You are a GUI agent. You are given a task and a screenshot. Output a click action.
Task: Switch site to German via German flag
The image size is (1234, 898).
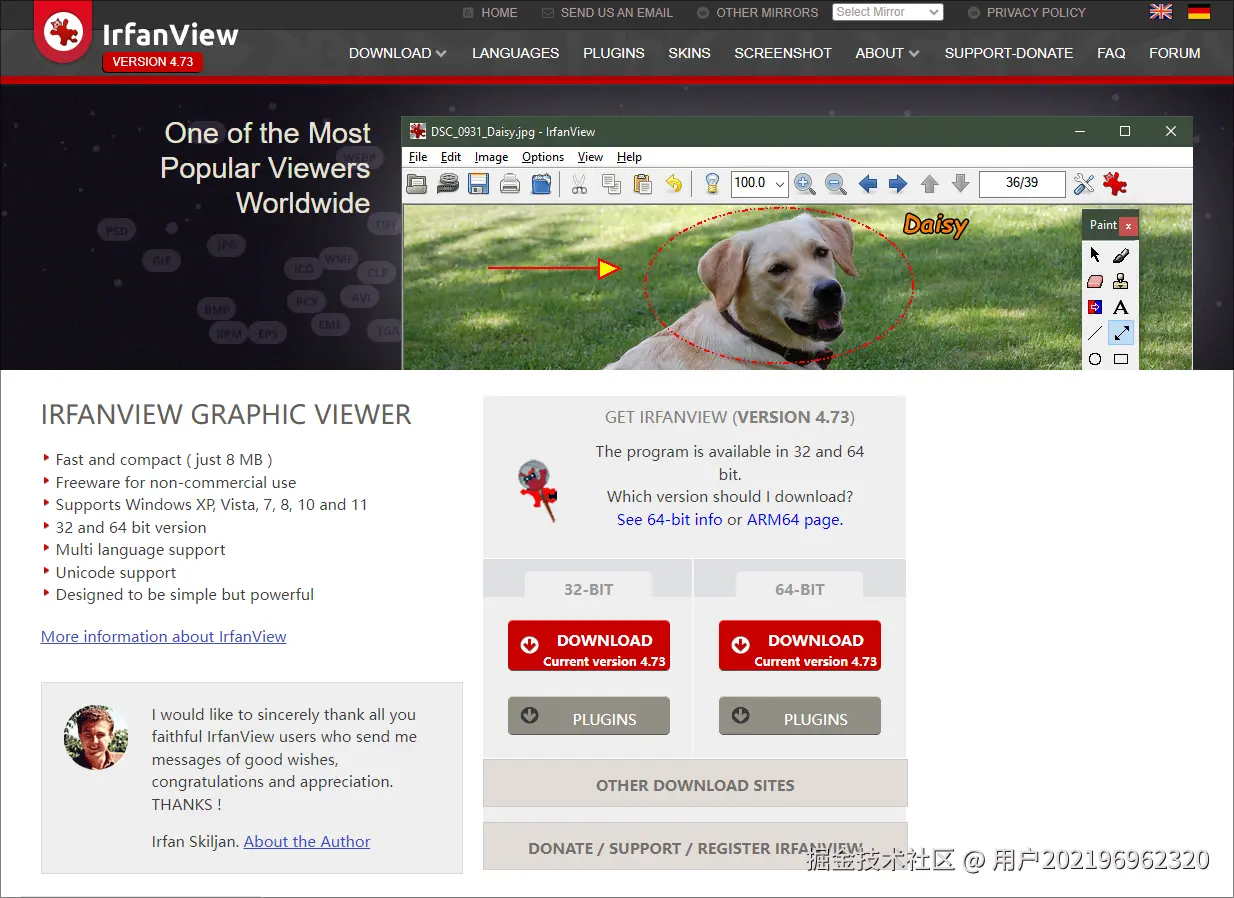point(1199,12)
